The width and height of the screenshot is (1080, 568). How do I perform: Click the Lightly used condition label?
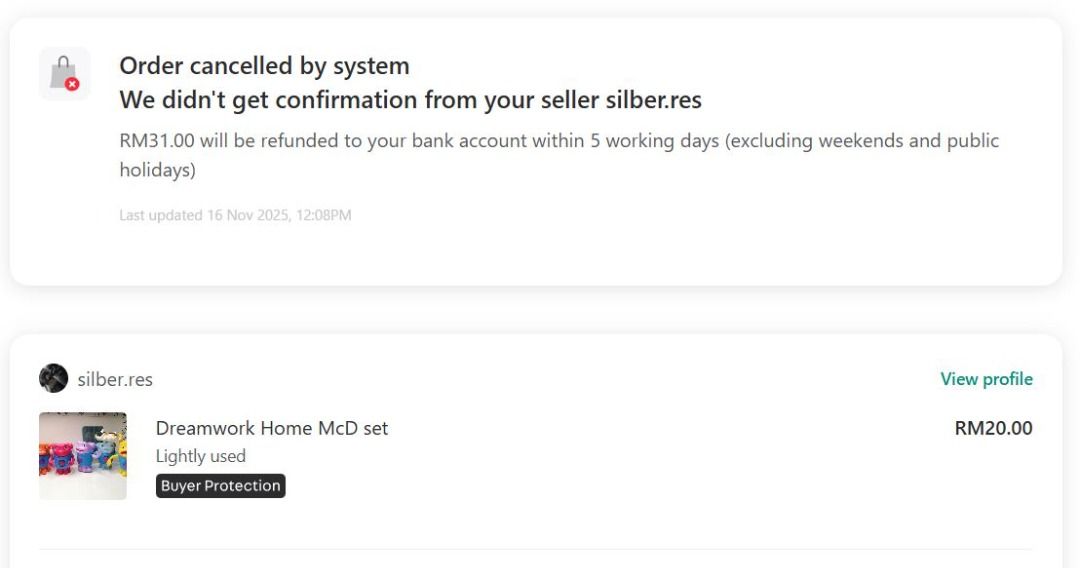point(200,456)
